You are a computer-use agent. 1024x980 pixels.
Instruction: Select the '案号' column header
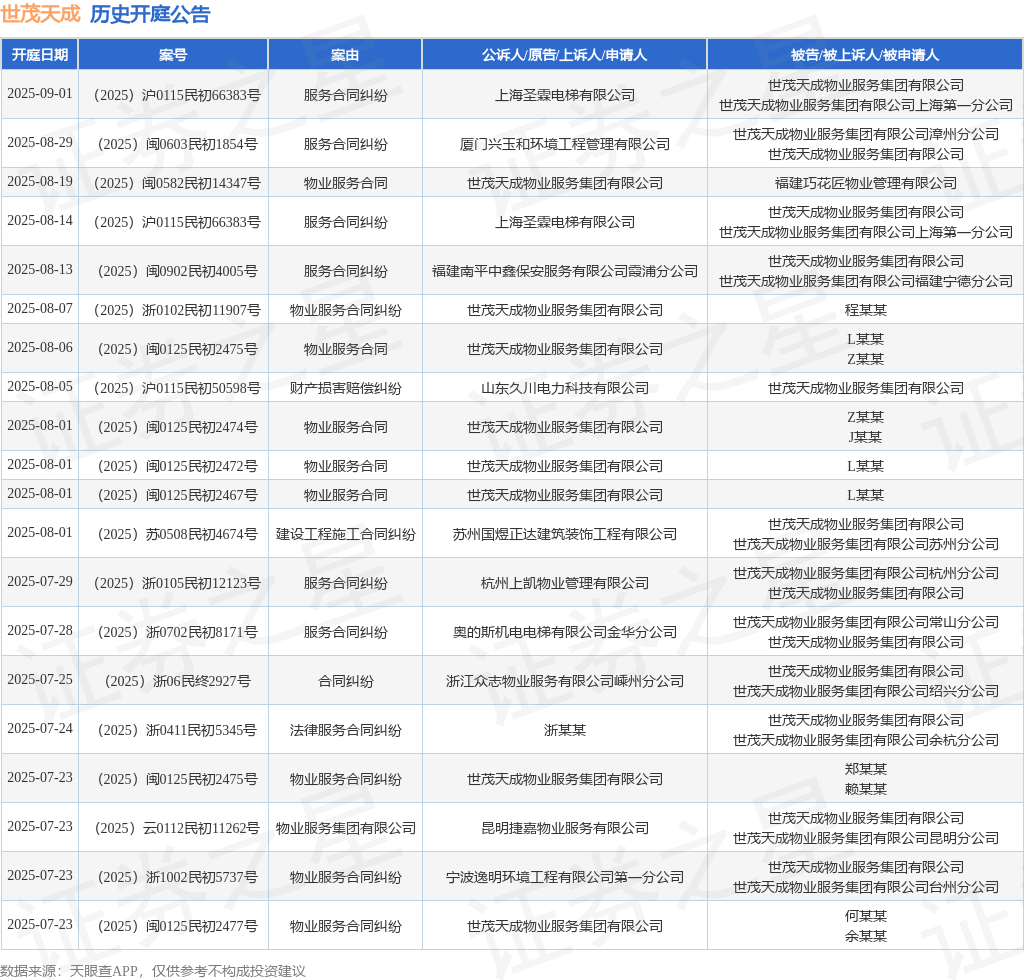coord(173,55)
